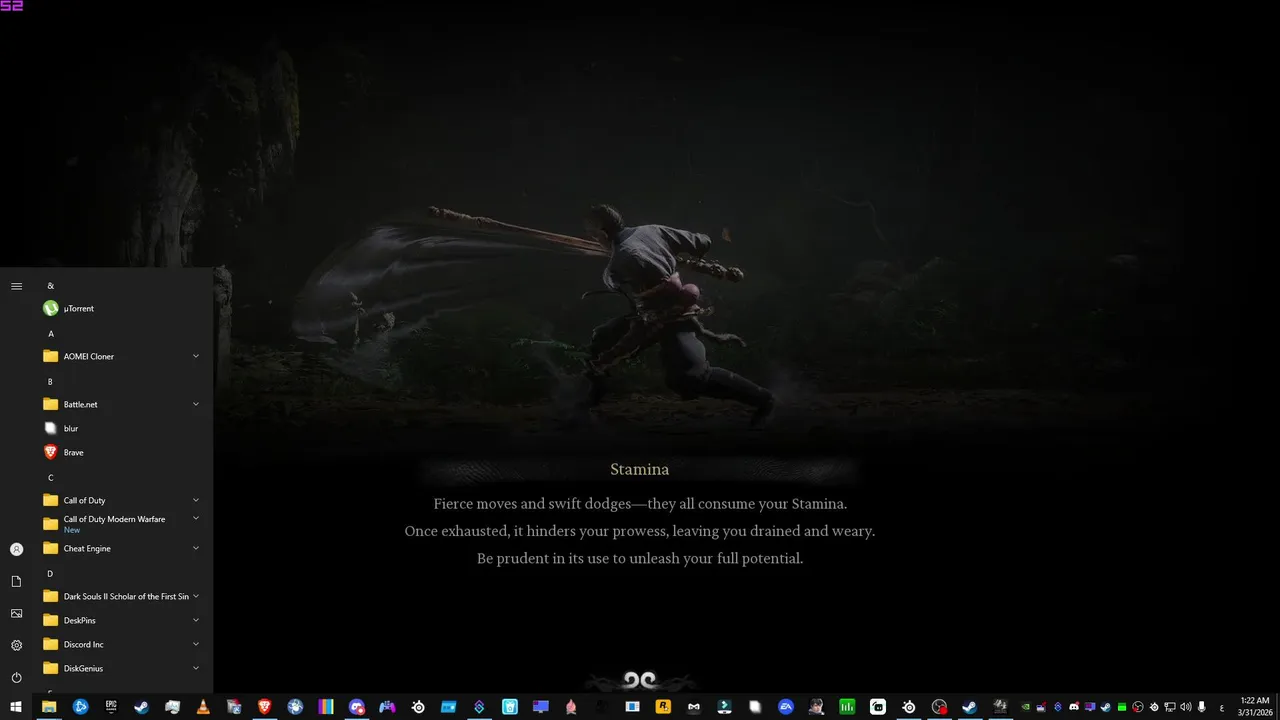
Task: Click the 'A' alphabet section header
Action: point(51,334)
